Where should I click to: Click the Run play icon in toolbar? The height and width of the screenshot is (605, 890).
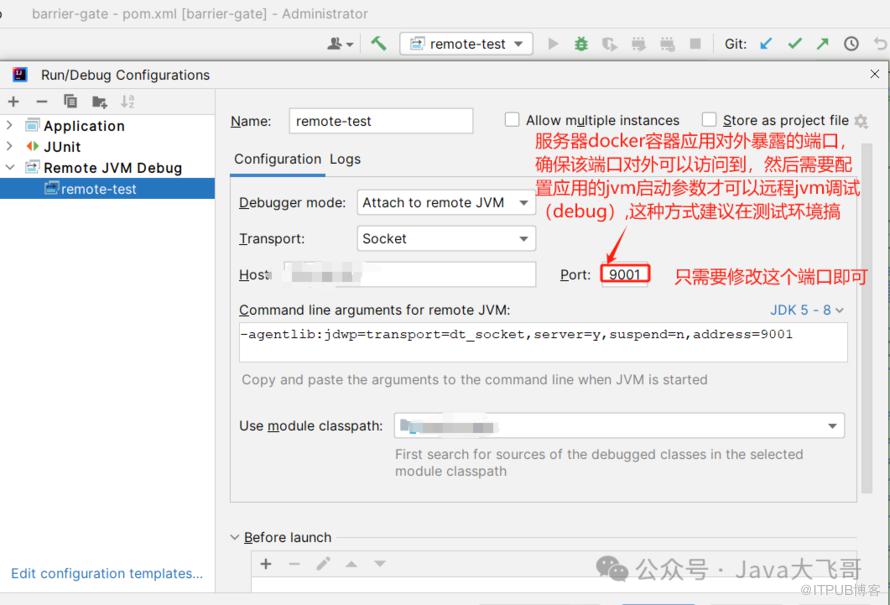553,44
